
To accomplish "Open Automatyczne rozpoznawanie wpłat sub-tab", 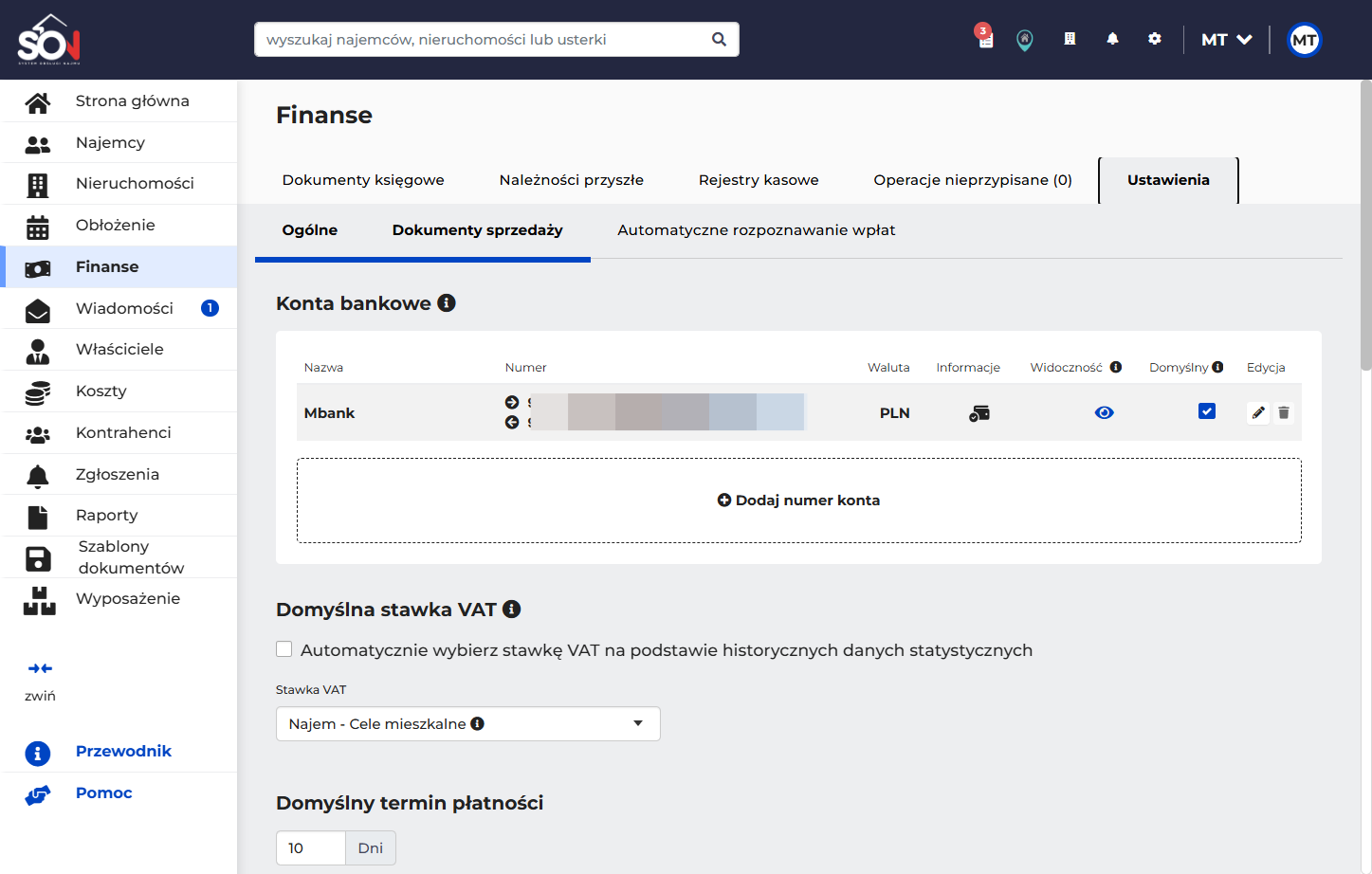I will (x=757, y=230).
